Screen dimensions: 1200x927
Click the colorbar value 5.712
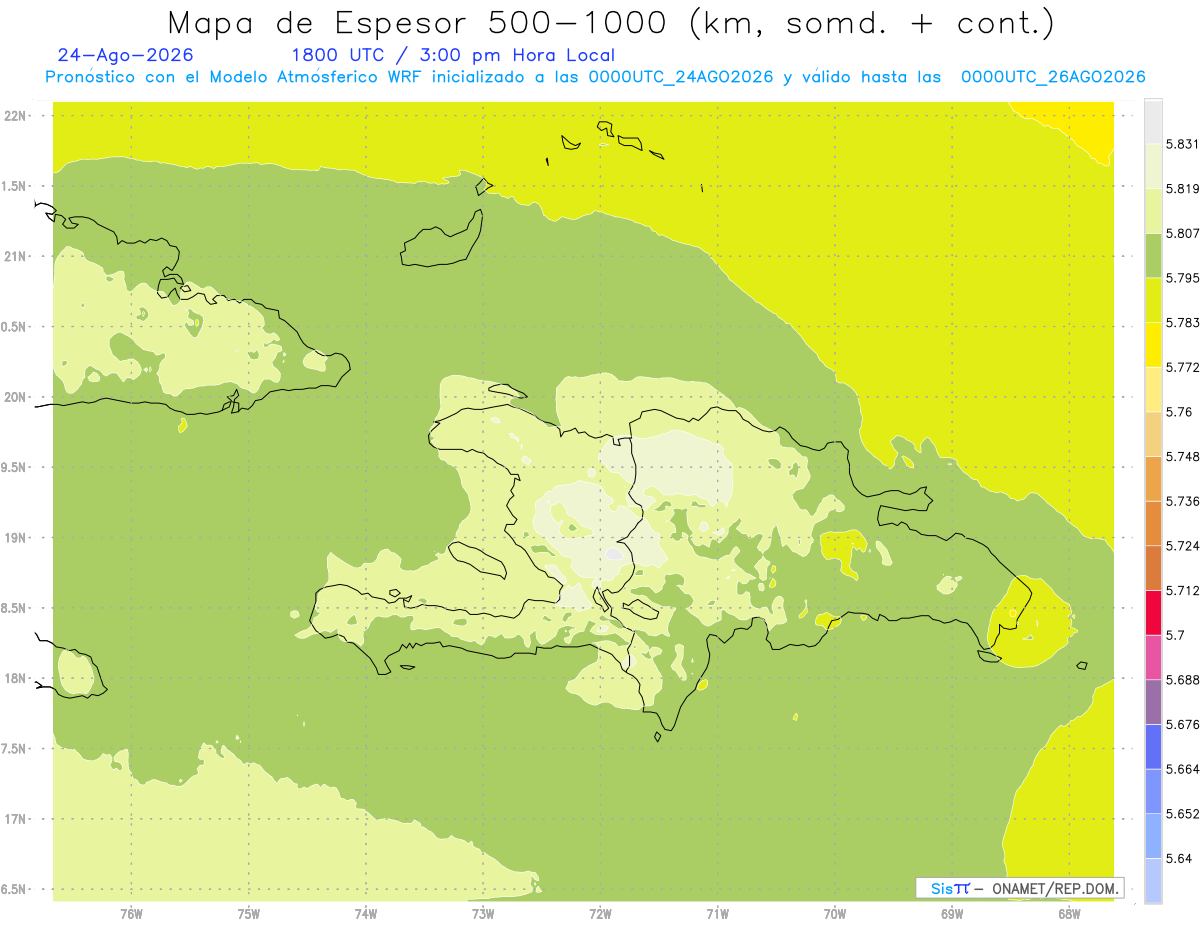click(x=1182, y=591)
